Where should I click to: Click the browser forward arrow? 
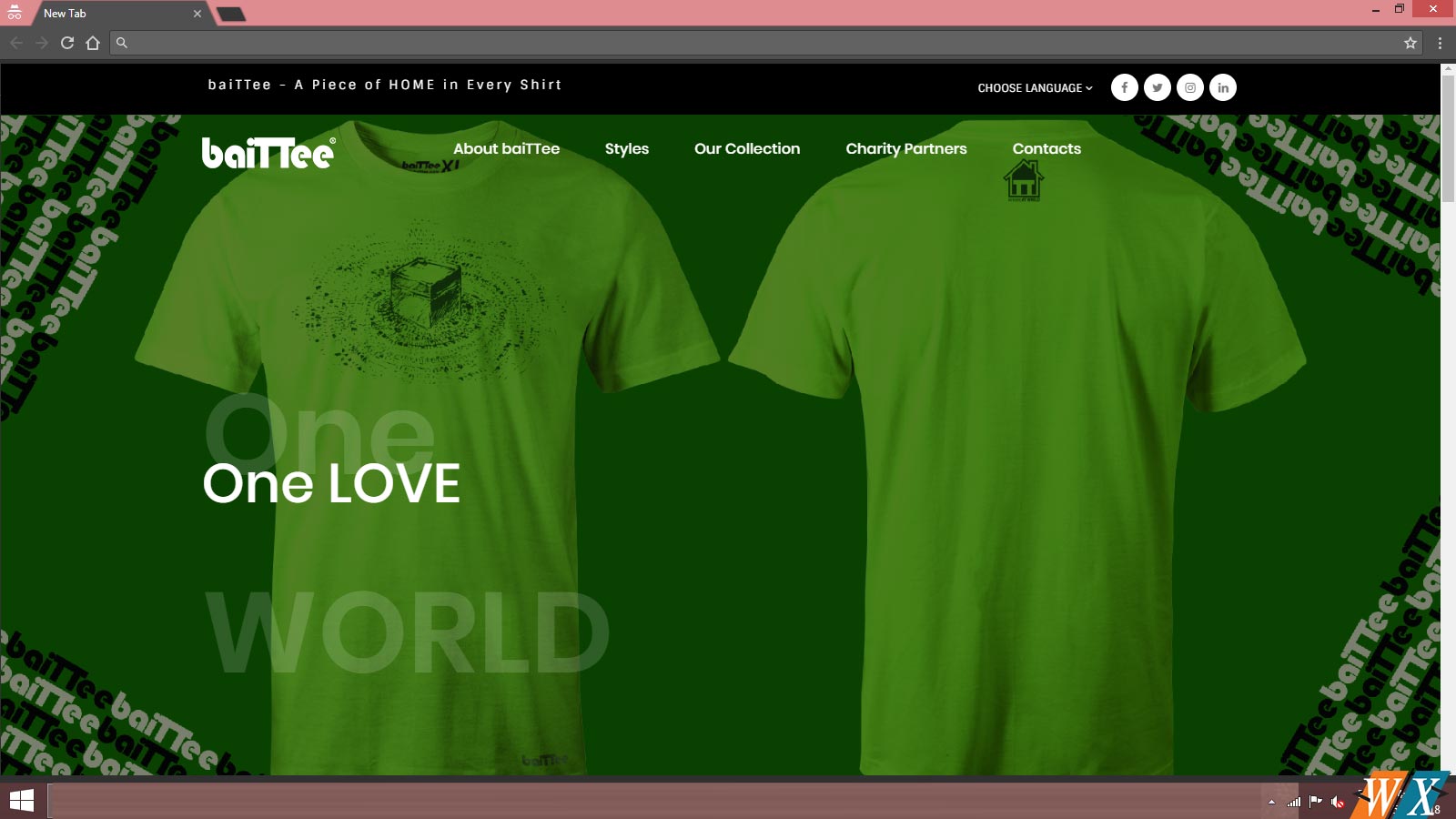click(42, 43)
